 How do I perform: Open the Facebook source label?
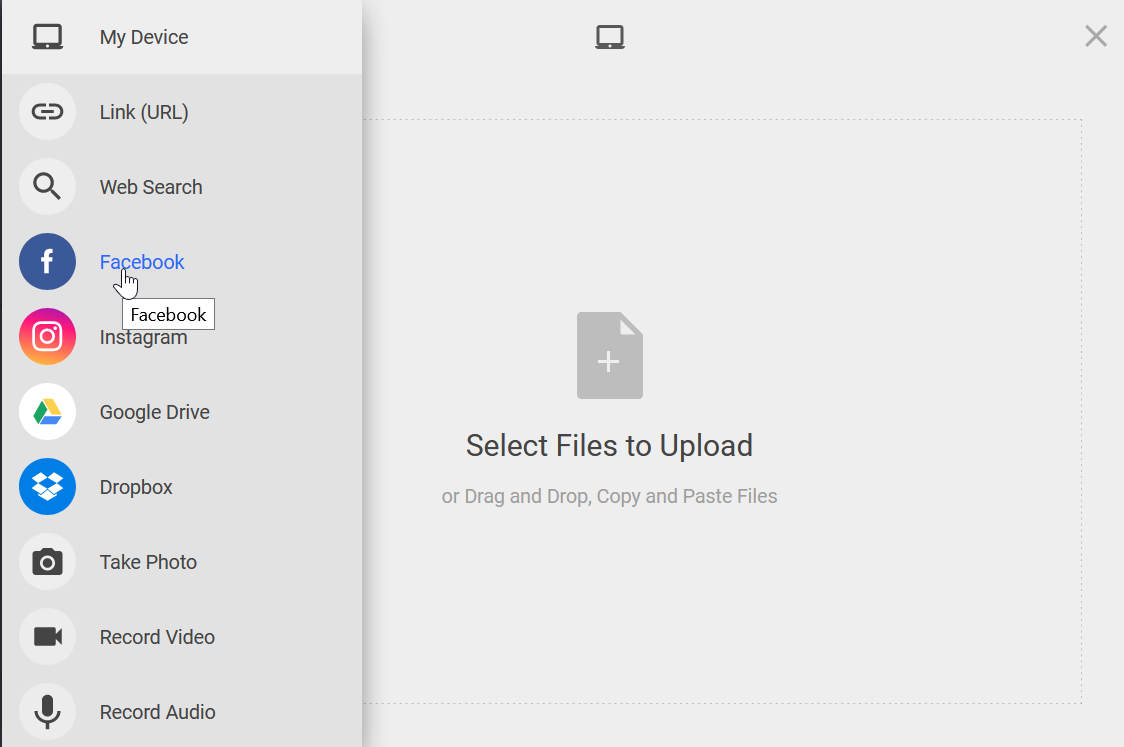[x=142, y=262]
